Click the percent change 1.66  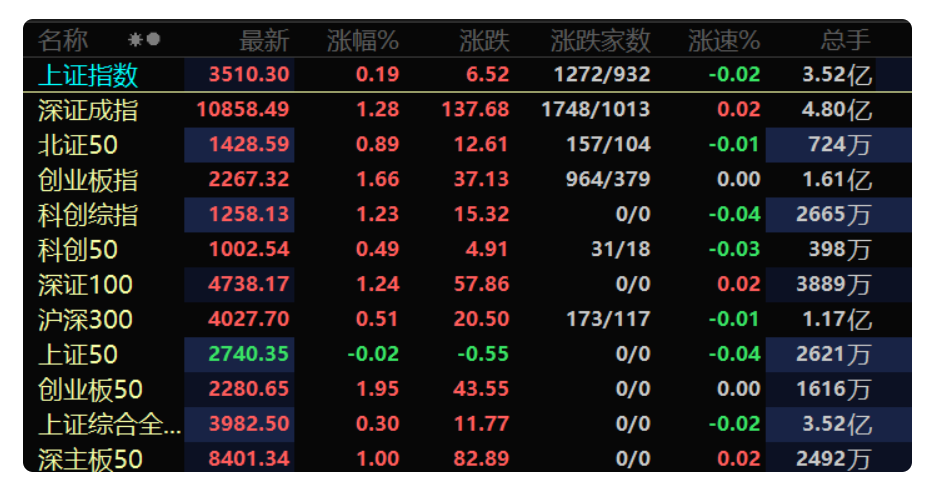377,179
